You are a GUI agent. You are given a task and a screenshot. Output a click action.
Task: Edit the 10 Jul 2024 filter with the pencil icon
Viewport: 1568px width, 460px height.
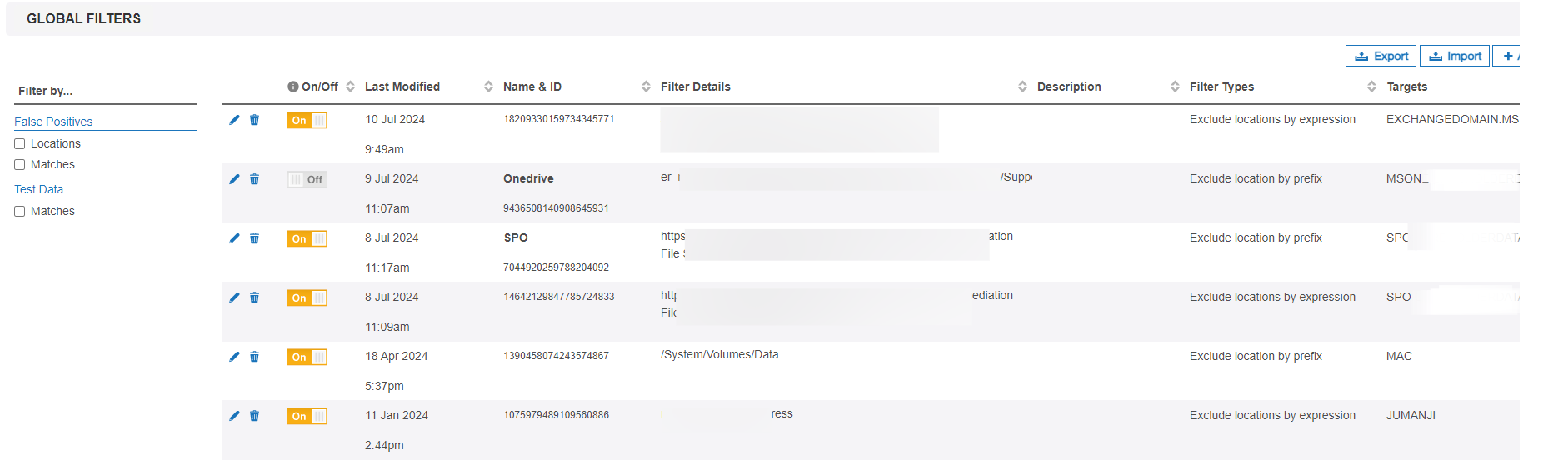tap(234, 120)
